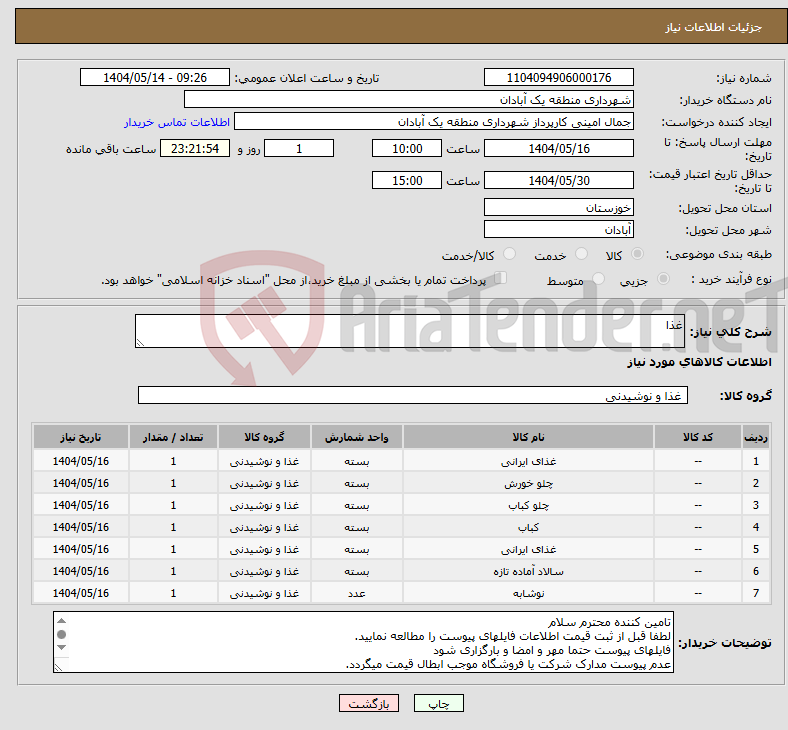The width and height of the screenshot is (788, 730).
Task: Click the گروه کالا field غذا و نوشیدنی
Action: pyautogui.click(x=413, y=395)
